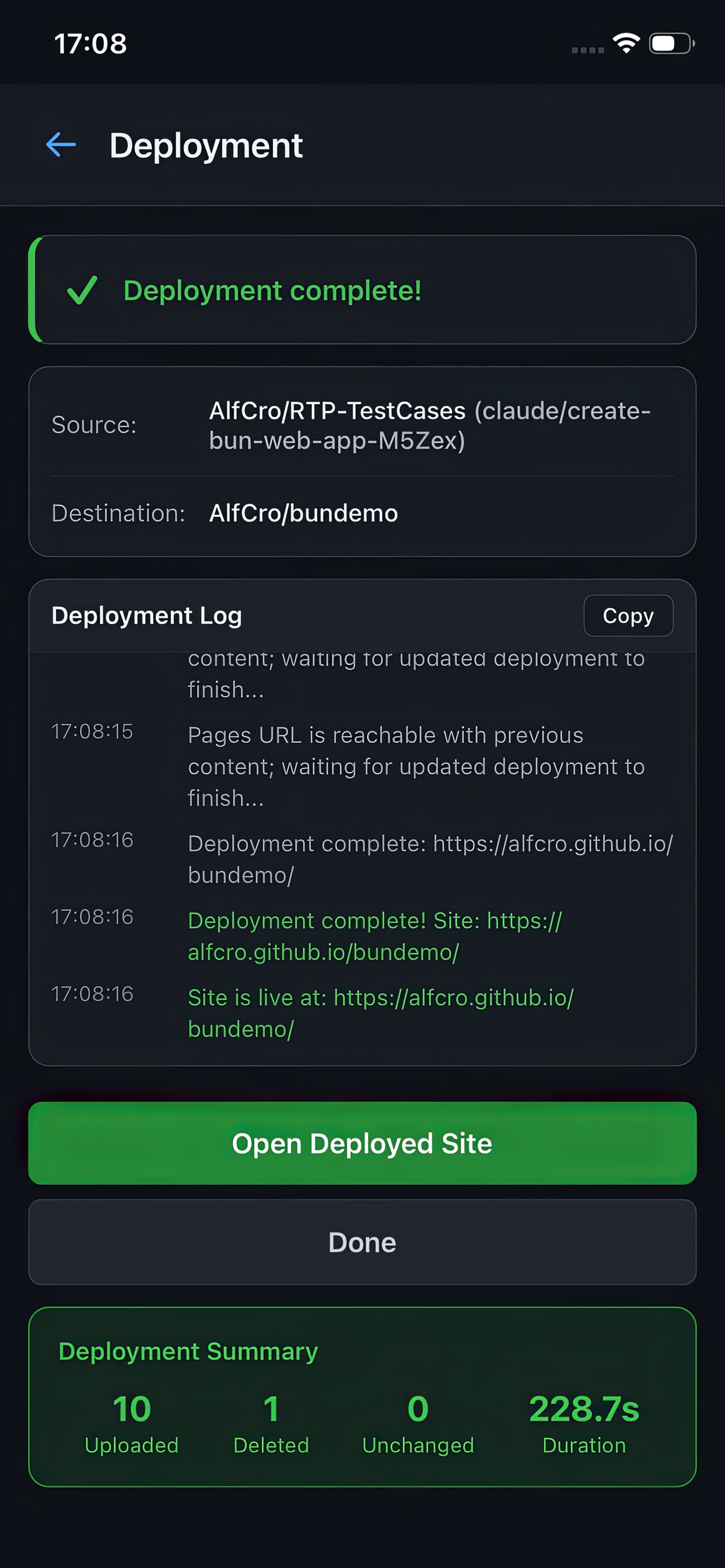Screen dimensions: 725x1568
Task: Tap the 10 Uploaded statistic
Action: tap(132, 1423)
